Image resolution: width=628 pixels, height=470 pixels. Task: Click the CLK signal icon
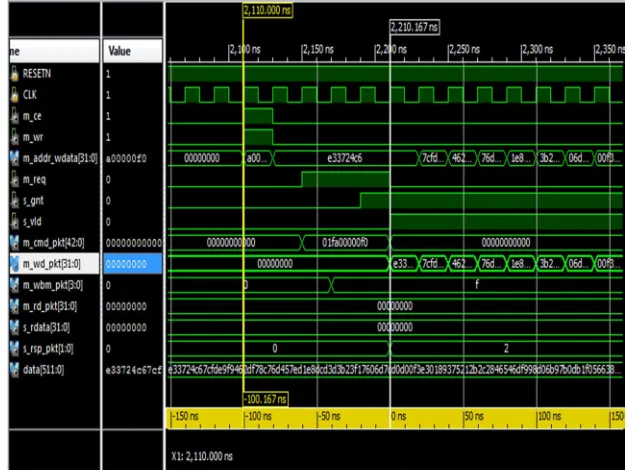click(14, 95)
